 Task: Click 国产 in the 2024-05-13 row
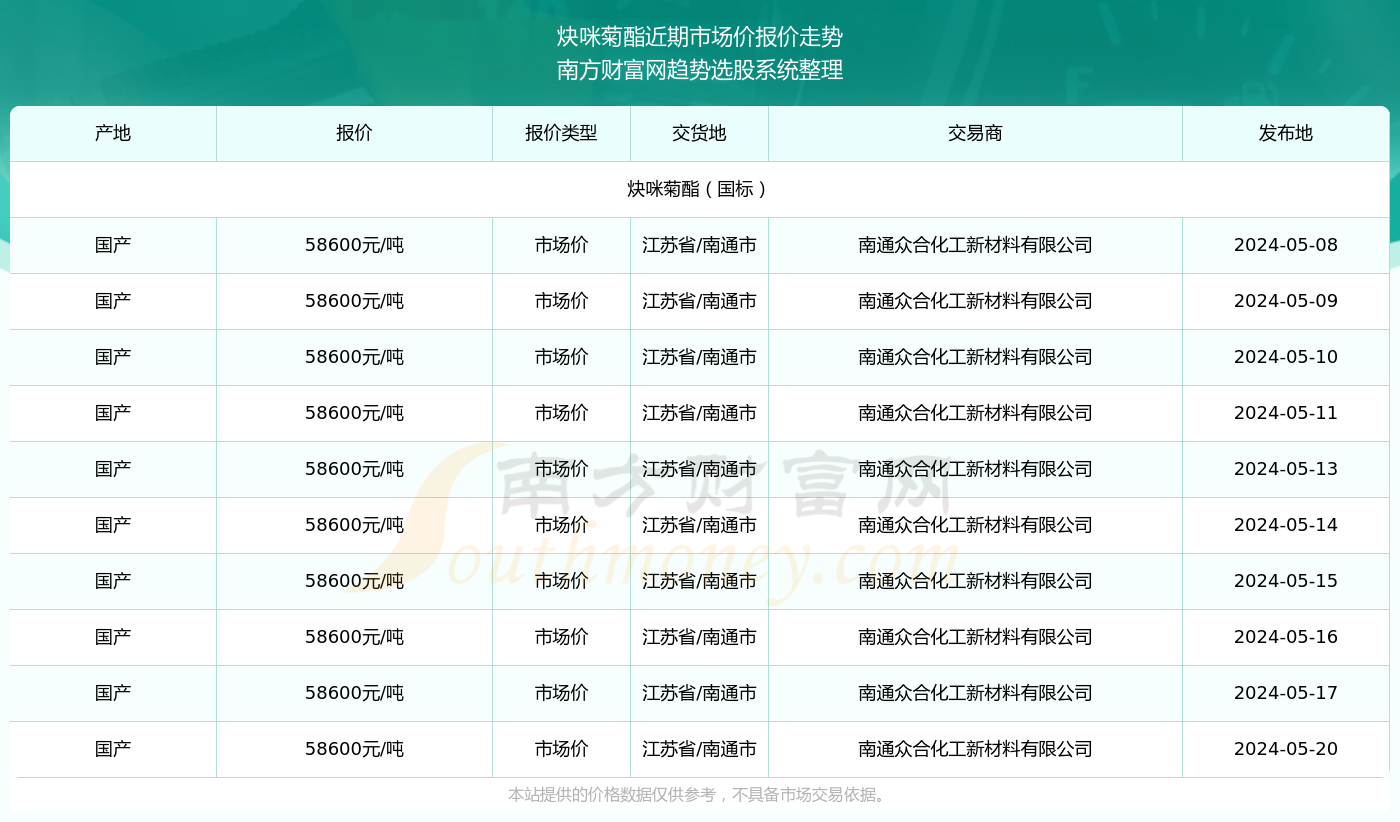pyautogui.click(x=113, y=469)
